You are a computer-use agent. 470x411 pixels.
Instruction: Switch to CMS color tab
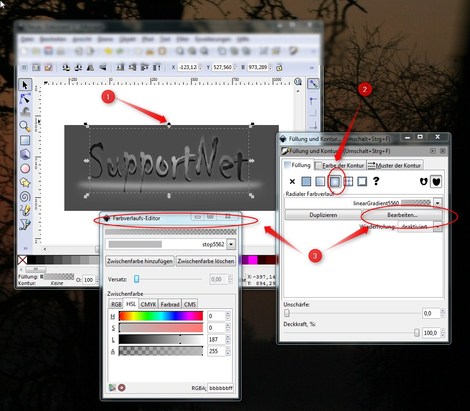tap(190, 304)
